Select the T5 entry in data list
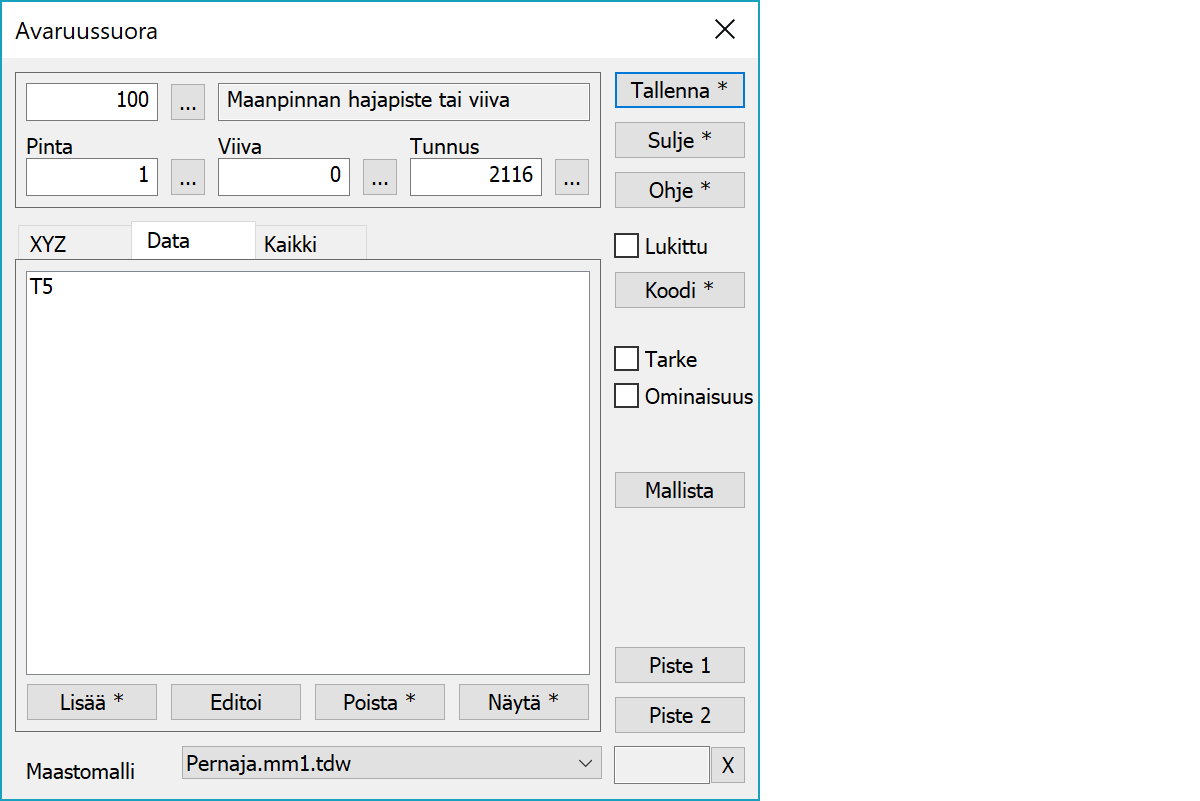The height and width of the screenshot is (801, 1200). (42, 288)
